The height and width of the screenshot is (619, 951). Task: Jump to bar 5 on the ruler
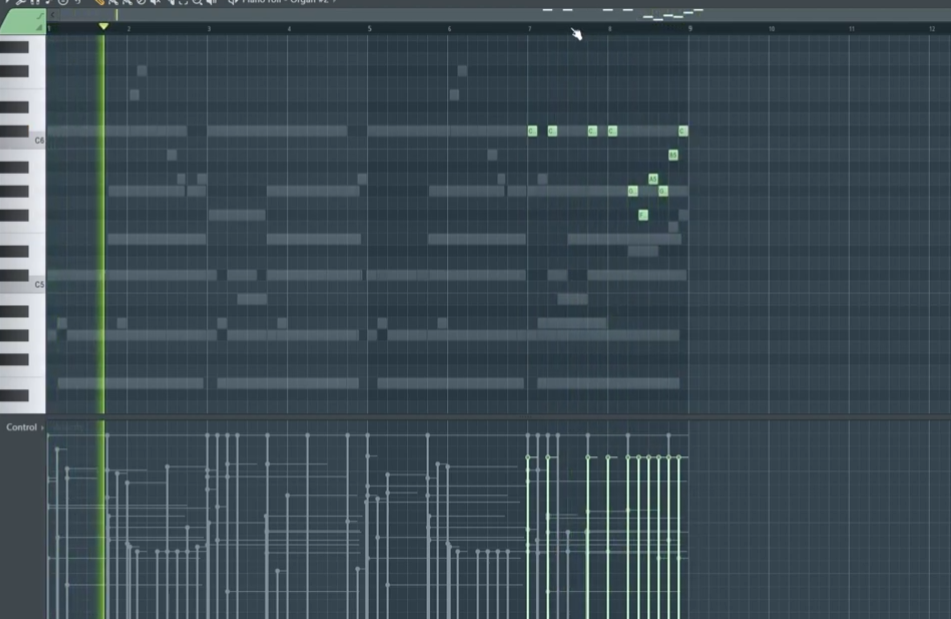point(369,28)
